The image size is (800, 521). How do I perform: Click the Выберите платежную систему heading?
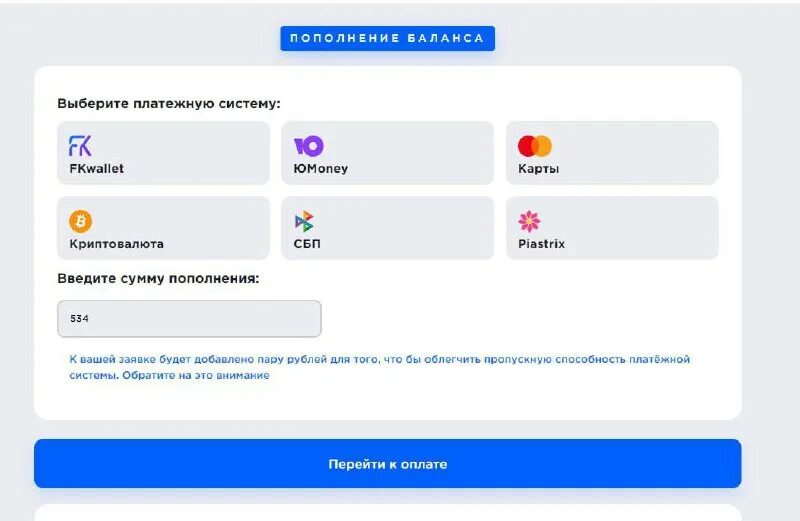pyautogui.click(x=169, y=104)
